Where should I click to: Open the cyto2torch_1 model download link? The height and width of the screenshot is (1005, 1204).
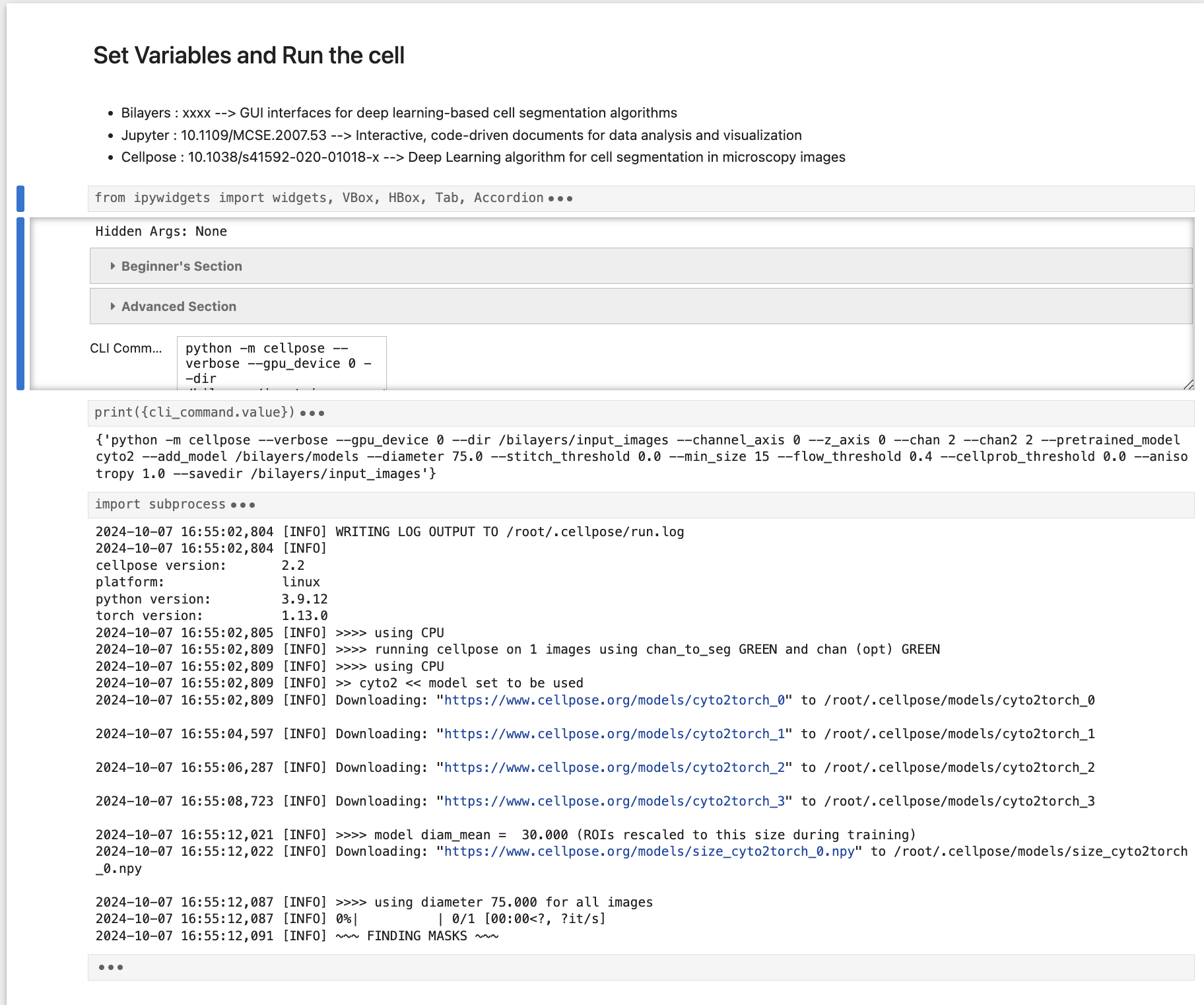pyautogui.click(x=614, y=734)
